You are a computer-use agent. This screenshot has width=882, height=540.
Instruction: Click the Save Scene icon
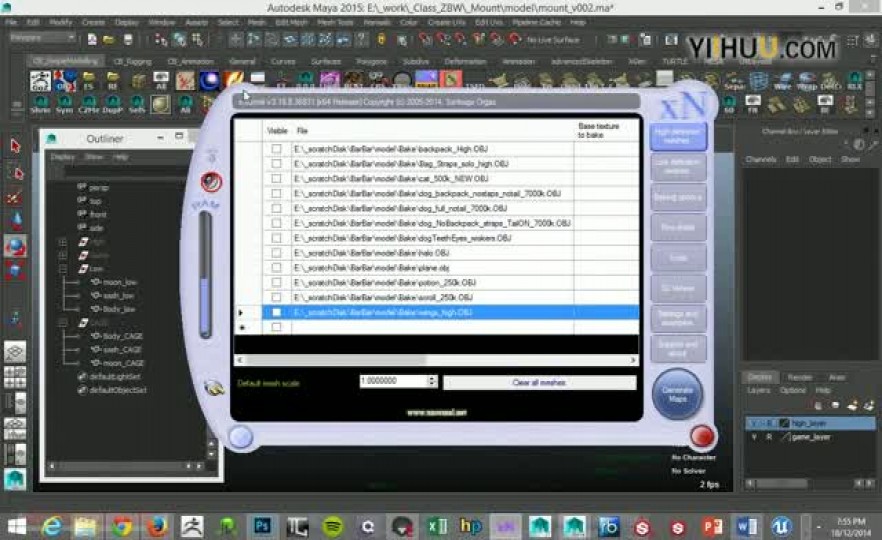[x=128, y=39]
